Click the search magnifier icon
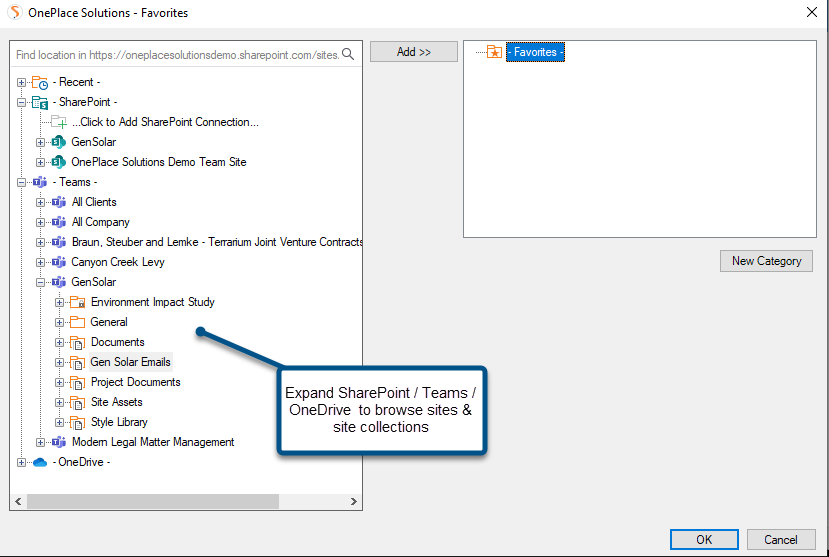Viewport: 829px width, 557px height. [x=348, y=54]
